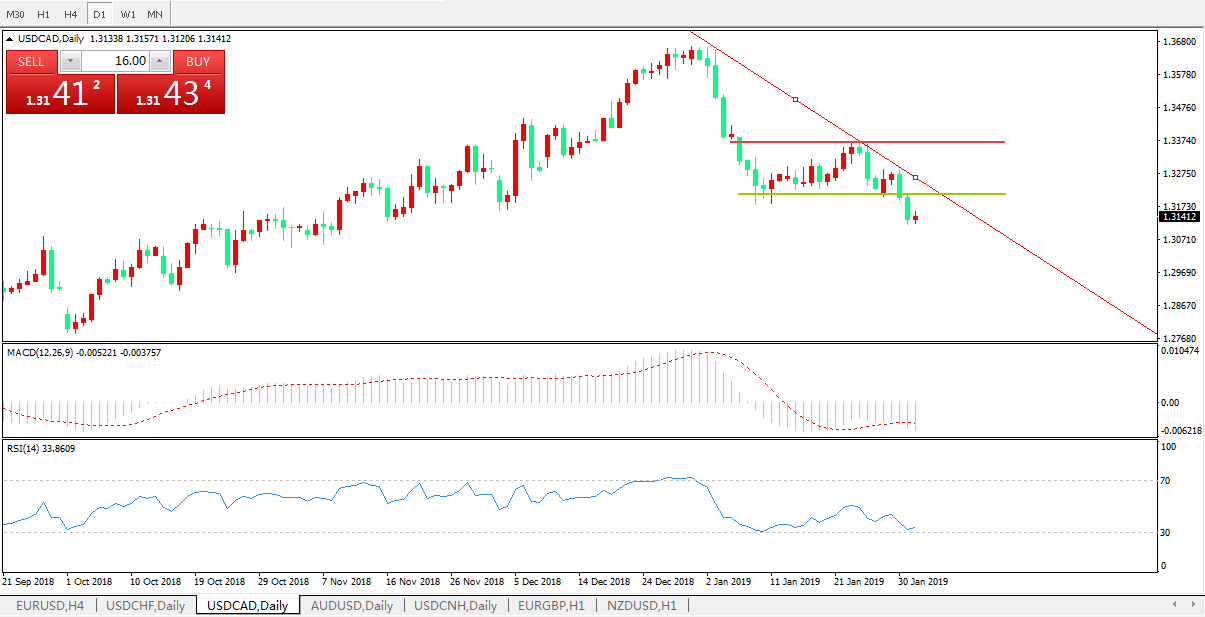The width and height of the screenshot is (1205, 617).
Task: Select the H1 timeframe
Action: (x=43, y=14)
